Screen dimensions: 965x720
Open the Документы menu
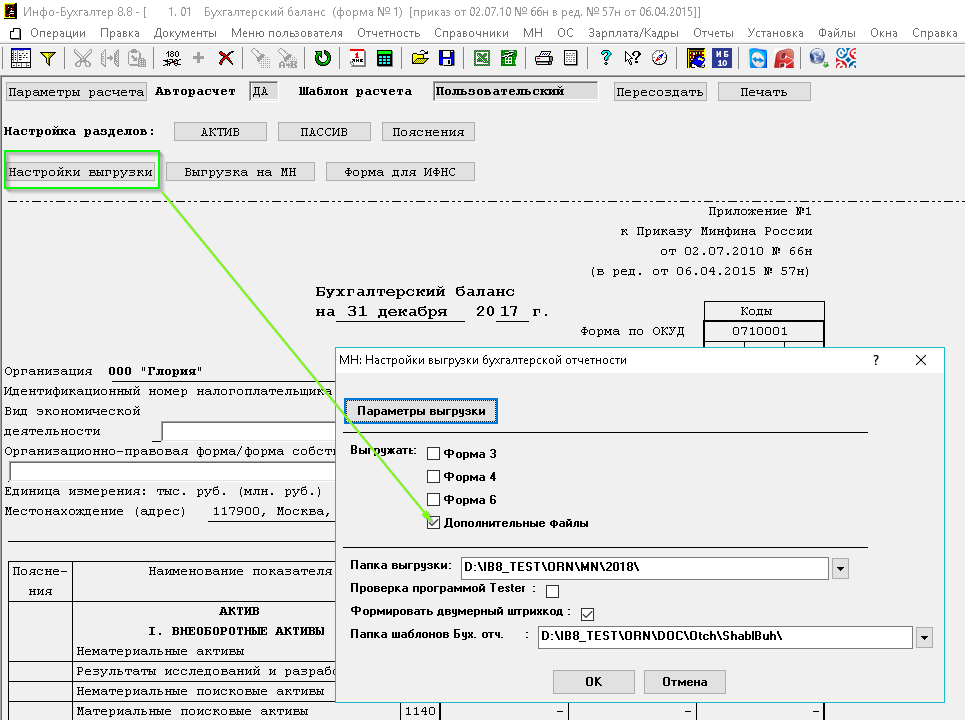[x=185, y=33]
